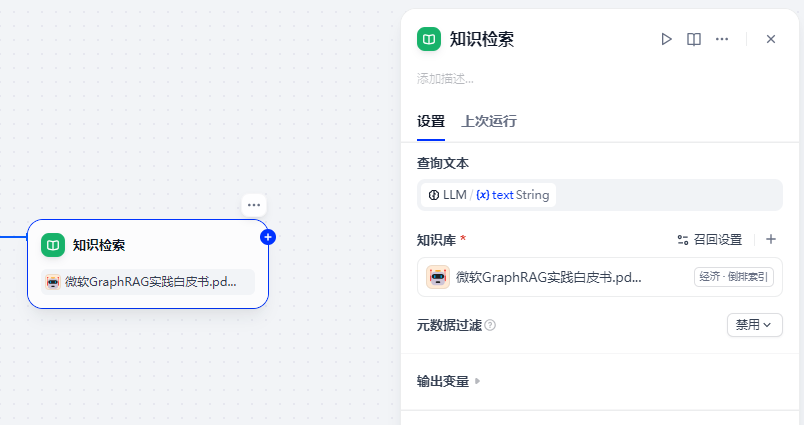Switch to the 设置 tab
The width and height of the screenshot is (804, 425).
(431, 122)
